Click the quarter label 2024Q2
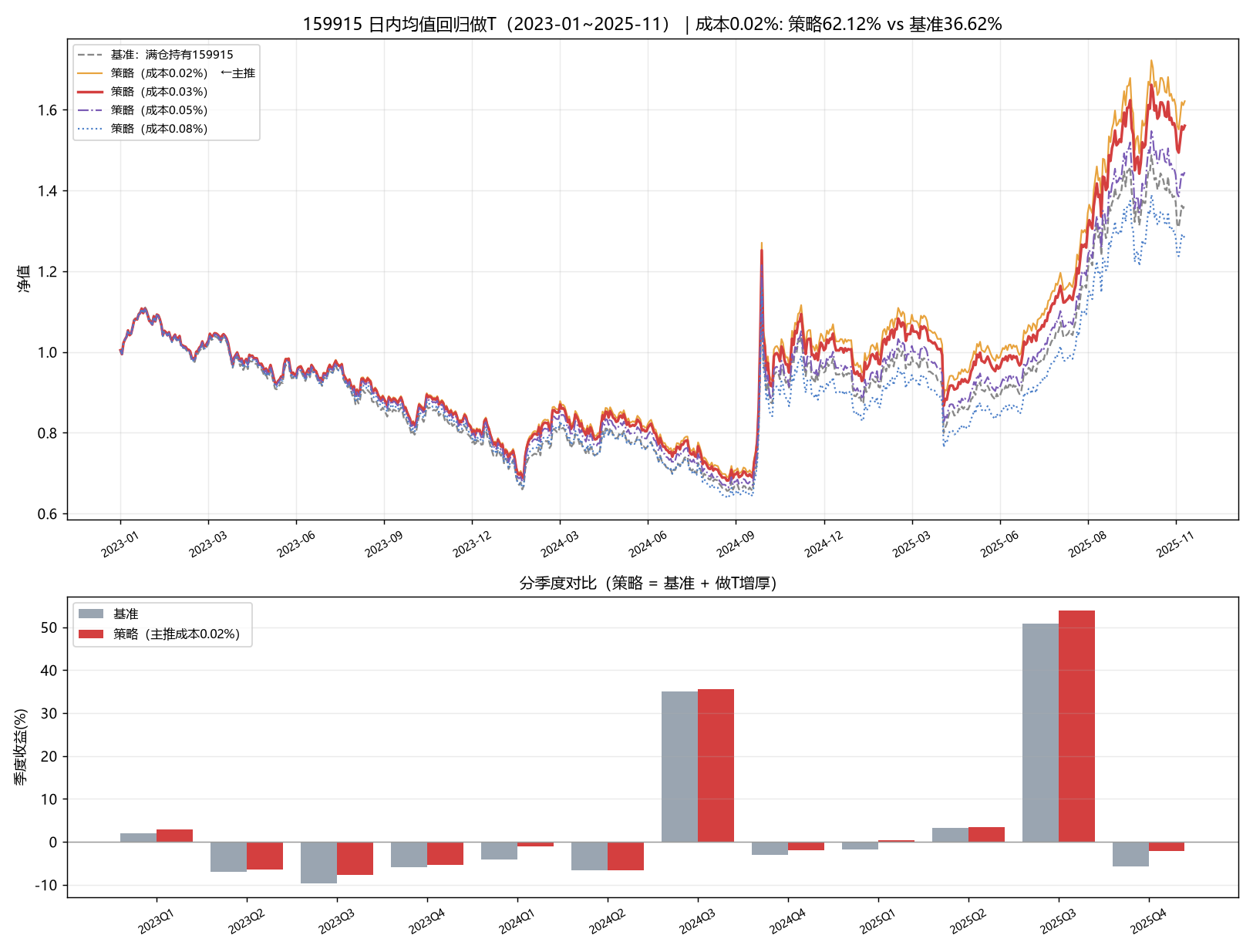Viewport: 1253px width, 952px height. point(607,921)
